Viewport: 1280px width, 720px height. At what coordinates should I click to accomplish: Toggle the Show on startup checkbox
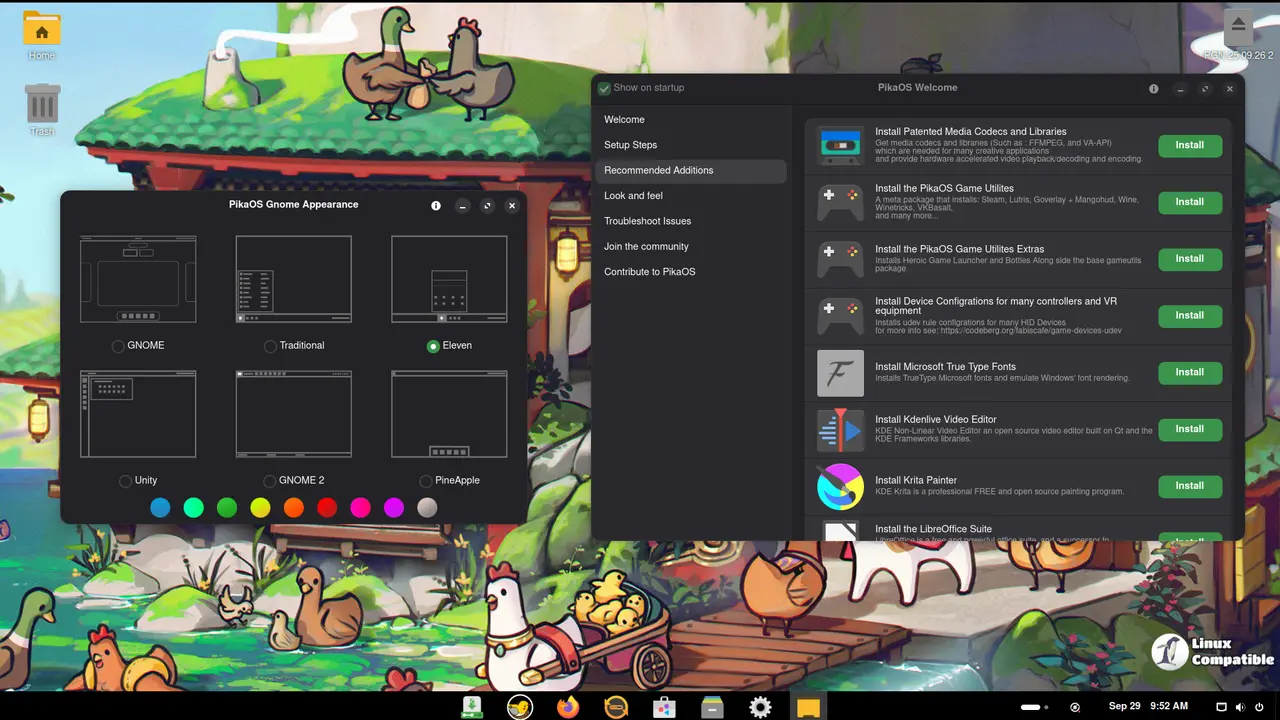[605, 88]
